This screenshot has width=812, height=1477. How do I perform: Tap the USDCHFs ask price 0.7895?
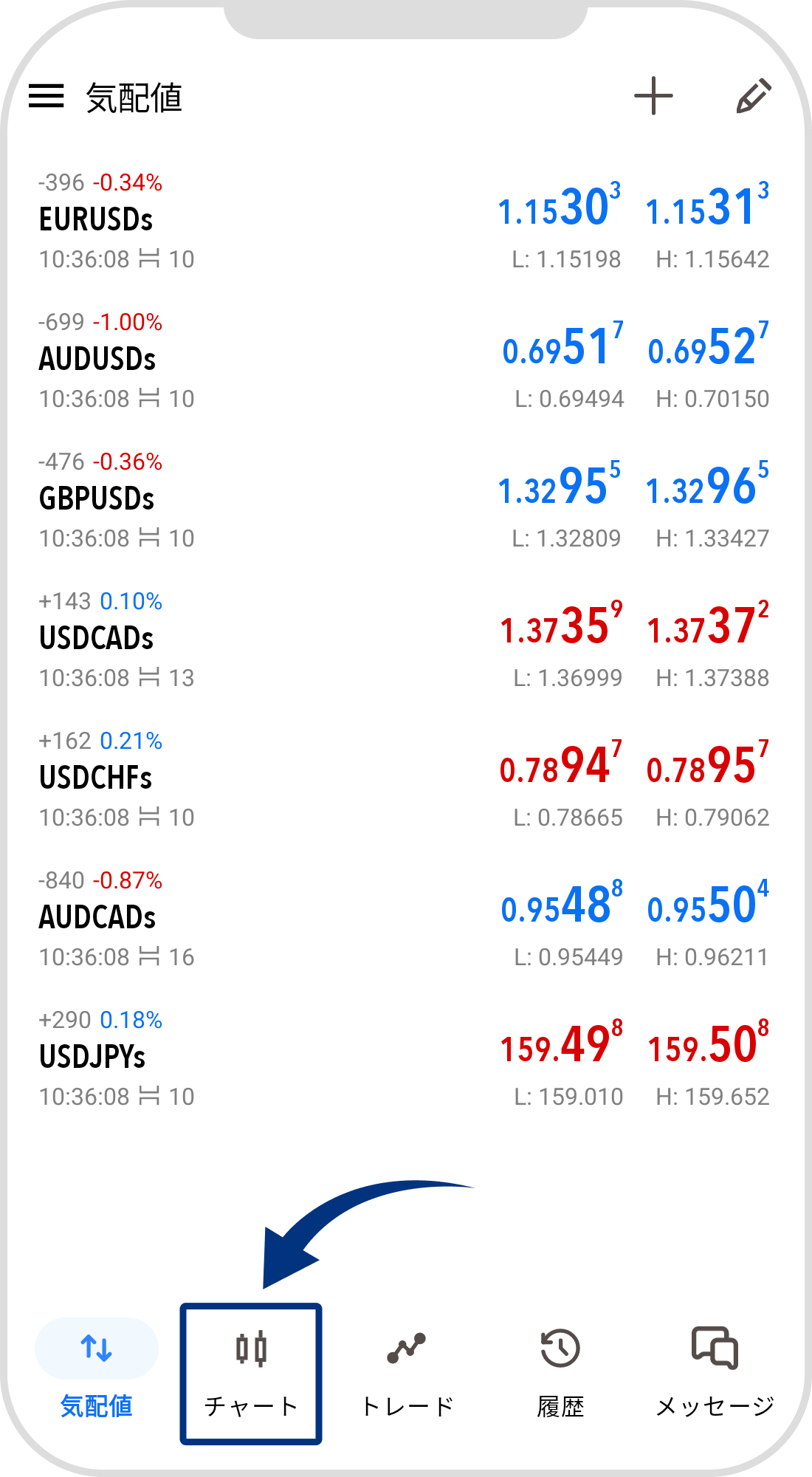[707, 766]
